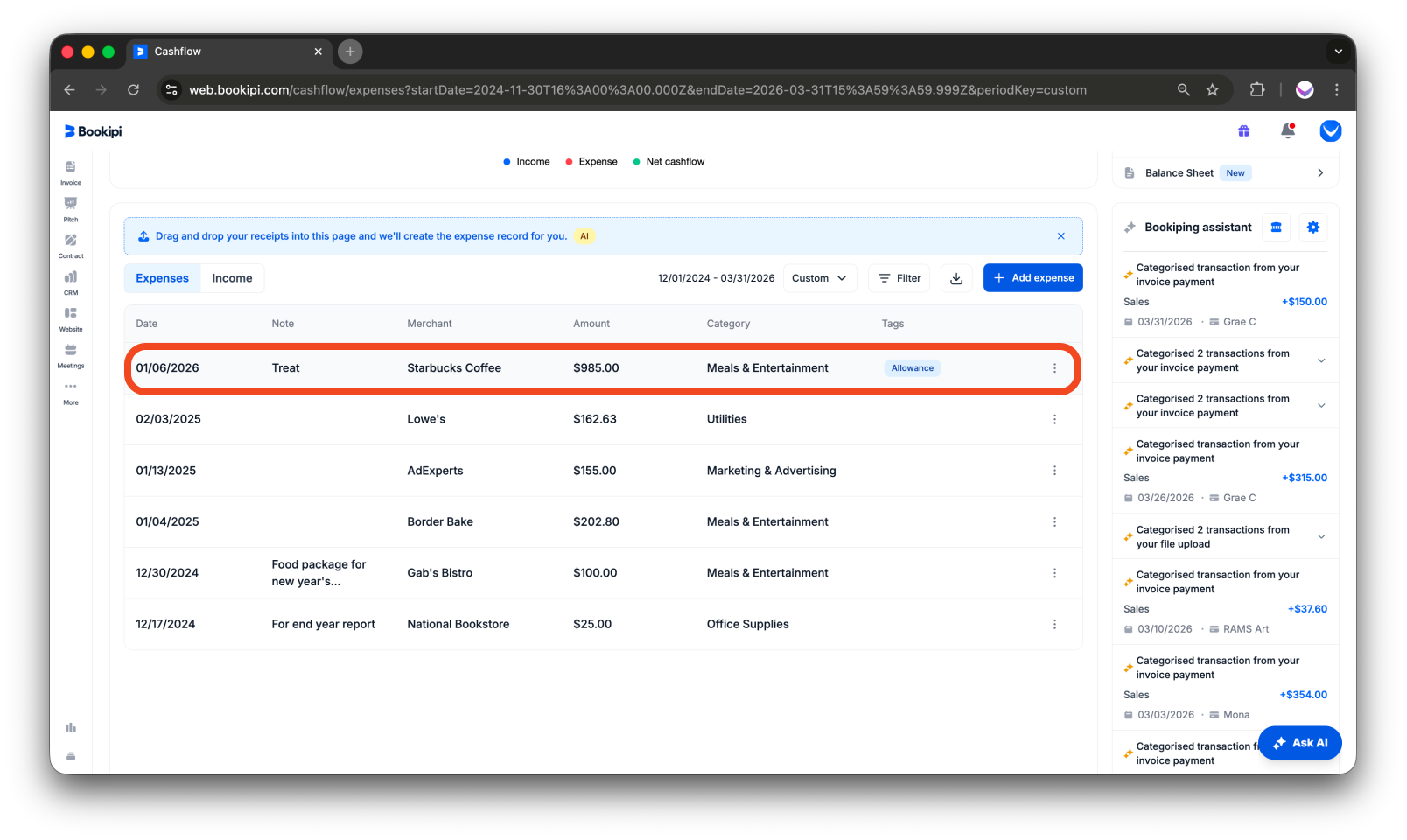Screen dimensions: 1407x840
Task: Open the notifications bell
Action: [1288, 130]
